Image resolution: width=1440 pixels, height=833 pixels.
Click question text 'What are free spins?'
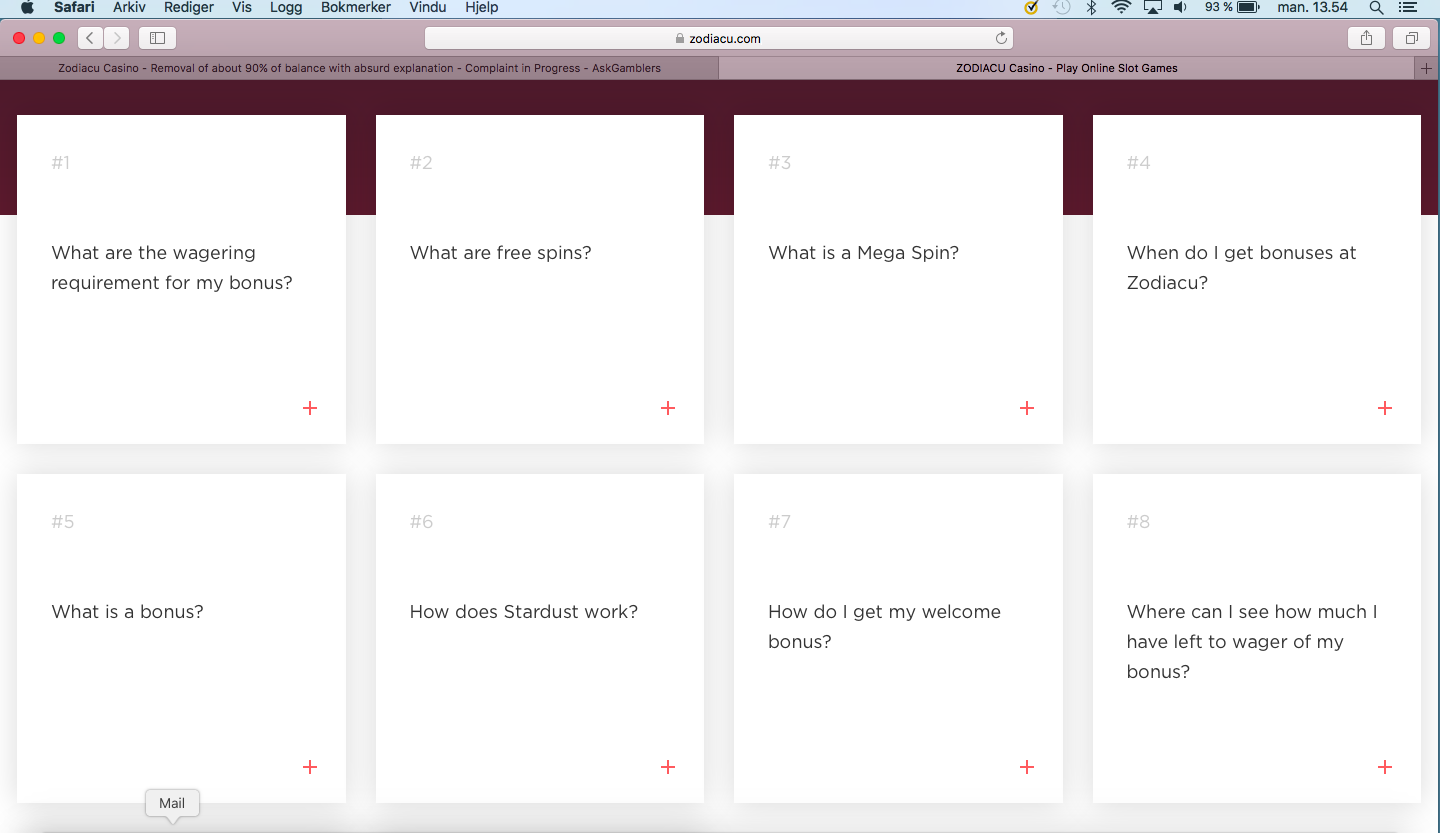click(501, 253)
